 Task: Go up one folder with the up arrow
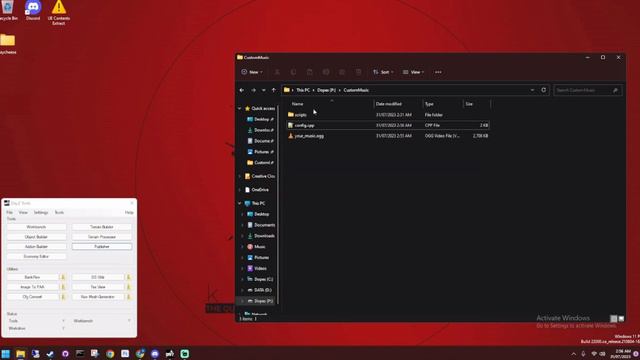[x=274, y=90]
